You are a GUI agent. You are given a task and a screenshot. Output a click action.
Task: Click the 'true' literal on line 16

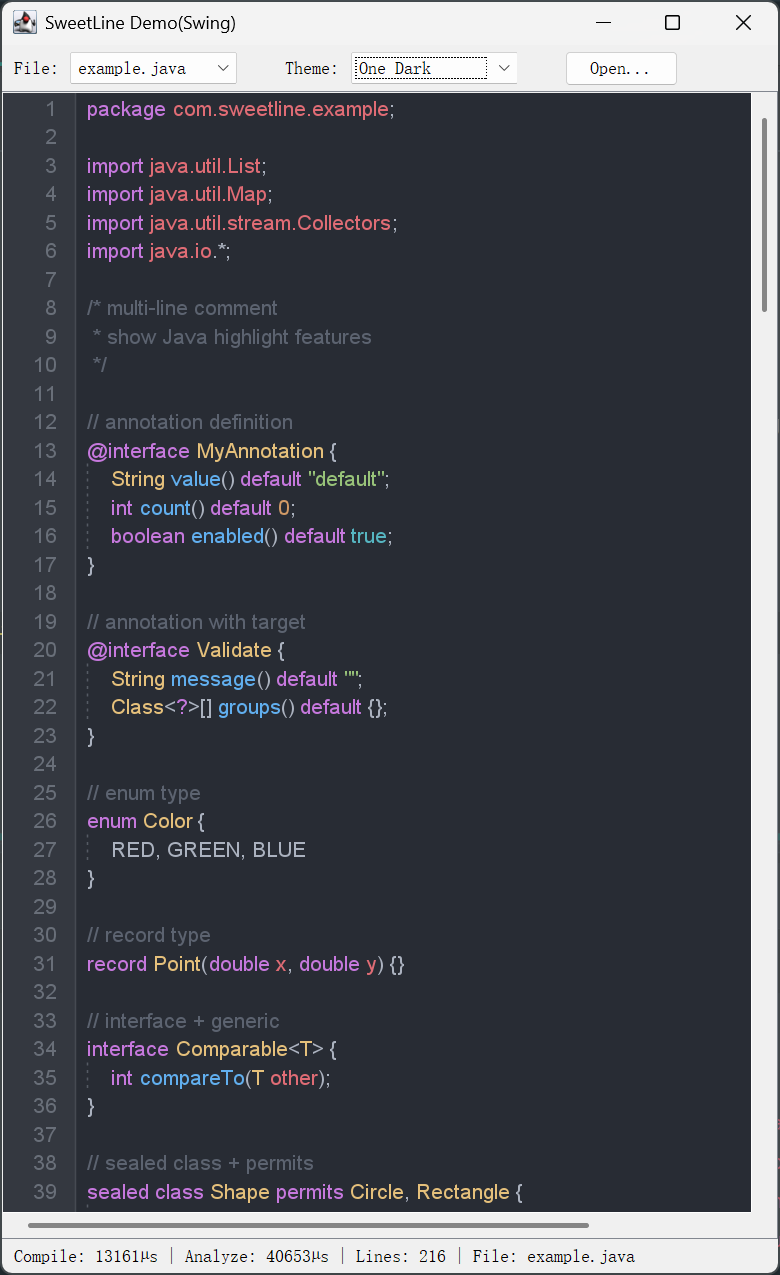coord(368,536)
